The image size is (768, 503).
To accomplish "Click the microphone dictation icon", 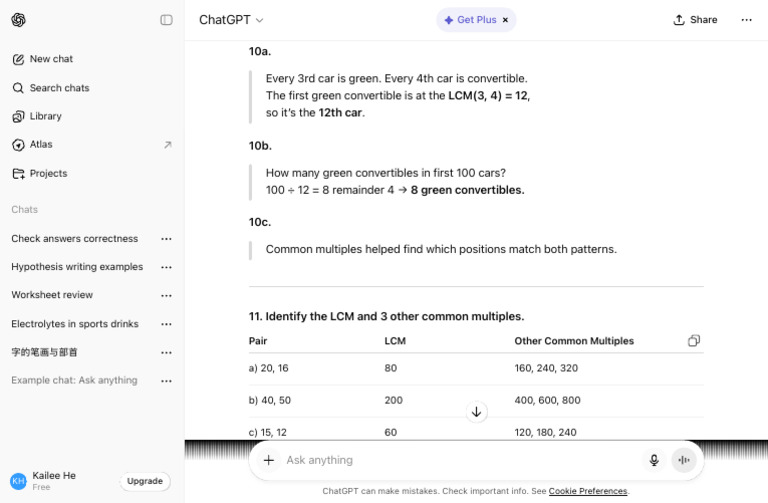I will 654,460.
